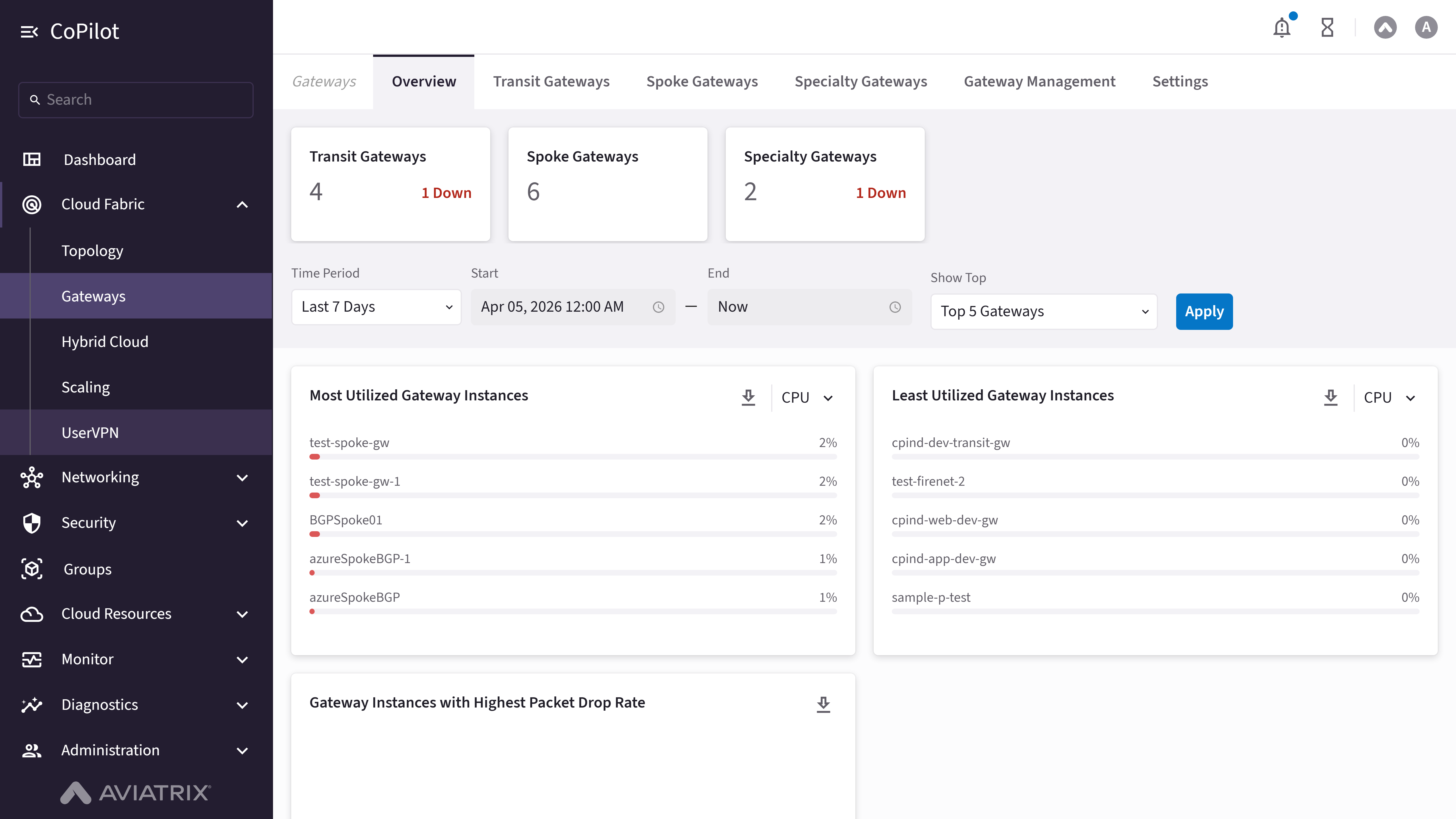
Task: Download Least Utilized Gateway Instances data
Action: click(1331, 397)
